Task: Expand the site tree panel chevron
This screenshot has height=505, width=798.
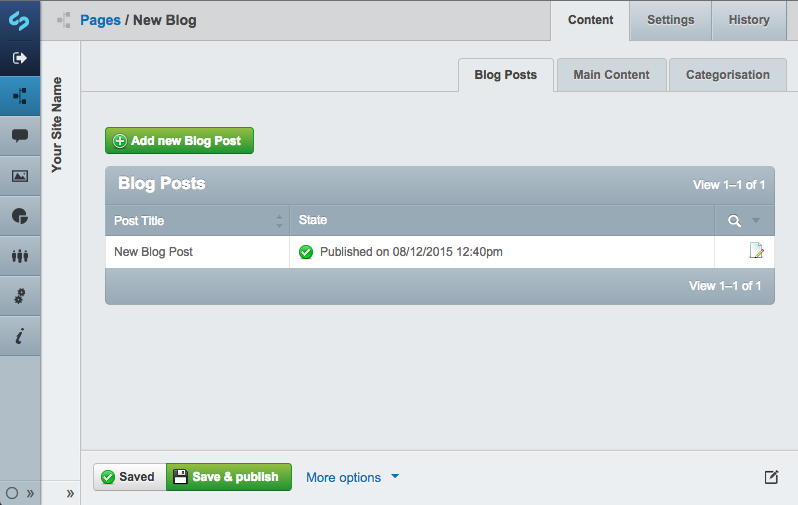Action: (x=70, y=493)
